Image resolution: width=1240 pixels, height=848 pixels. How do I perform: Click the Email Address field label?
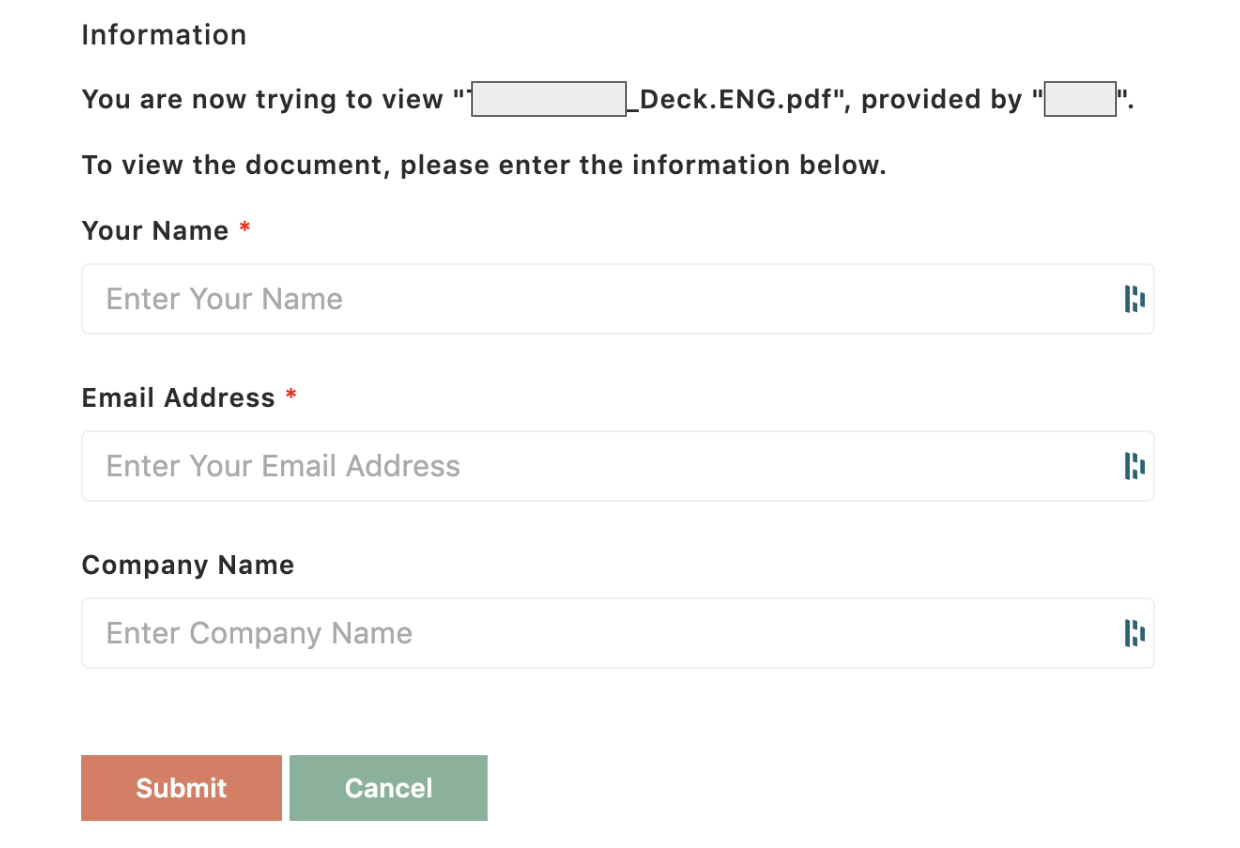pyautogui.click(x=178, y=398)
